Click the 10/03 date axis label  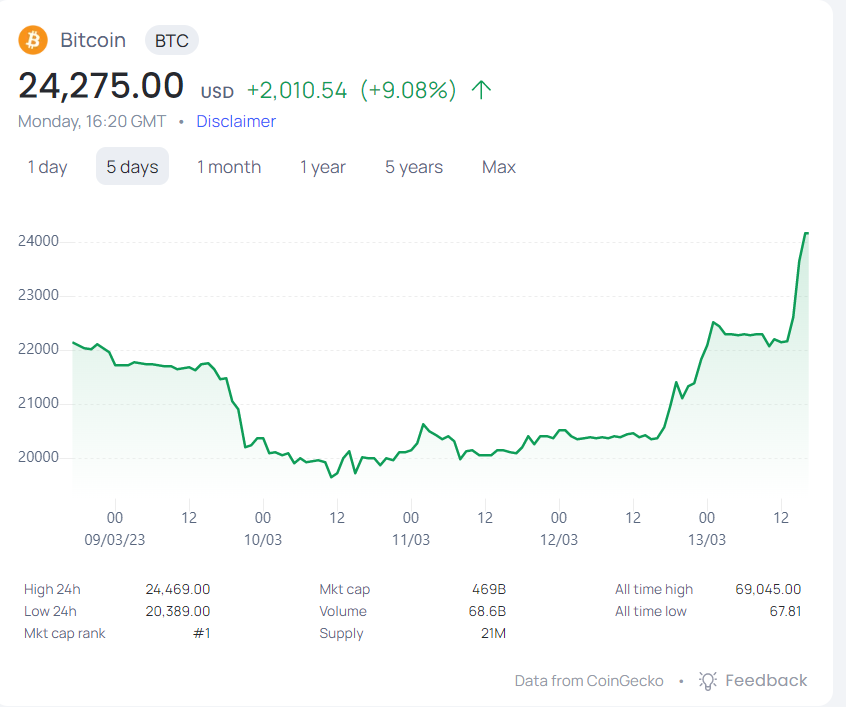click(263, 540)
